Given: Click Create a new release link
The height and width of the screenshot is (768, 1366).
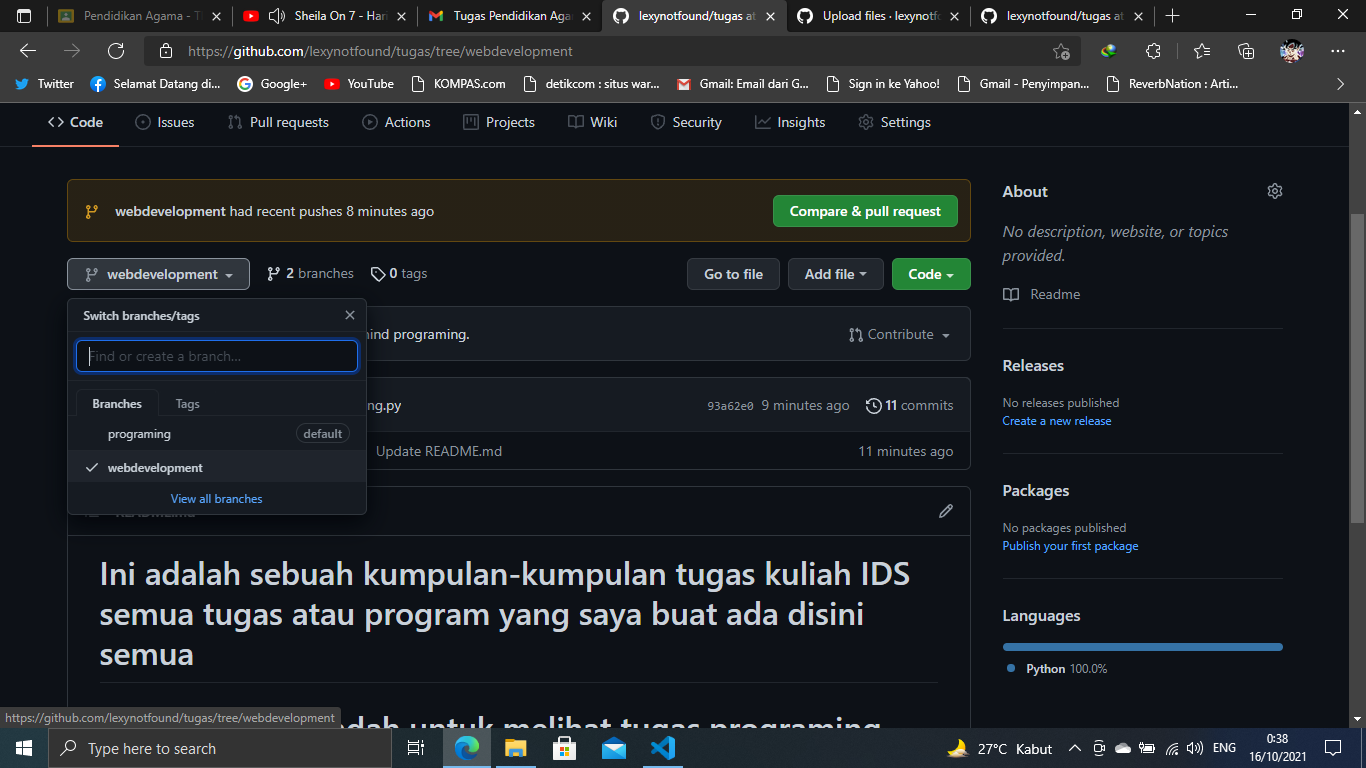Looking at the screenshot, I should 1057,421.
